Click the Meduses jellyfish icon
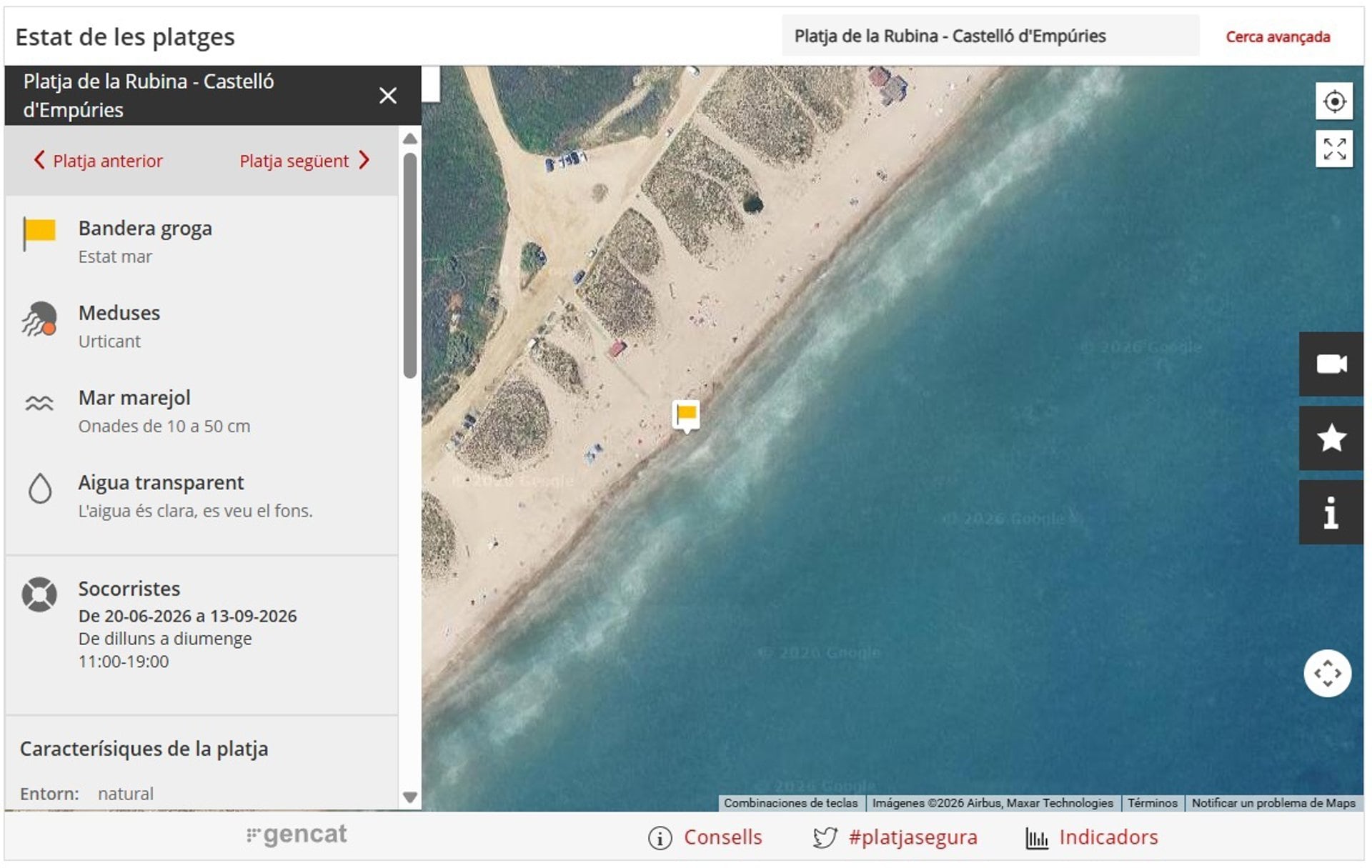The width and height of the screenshot is (1372, 868). (39, 319)
